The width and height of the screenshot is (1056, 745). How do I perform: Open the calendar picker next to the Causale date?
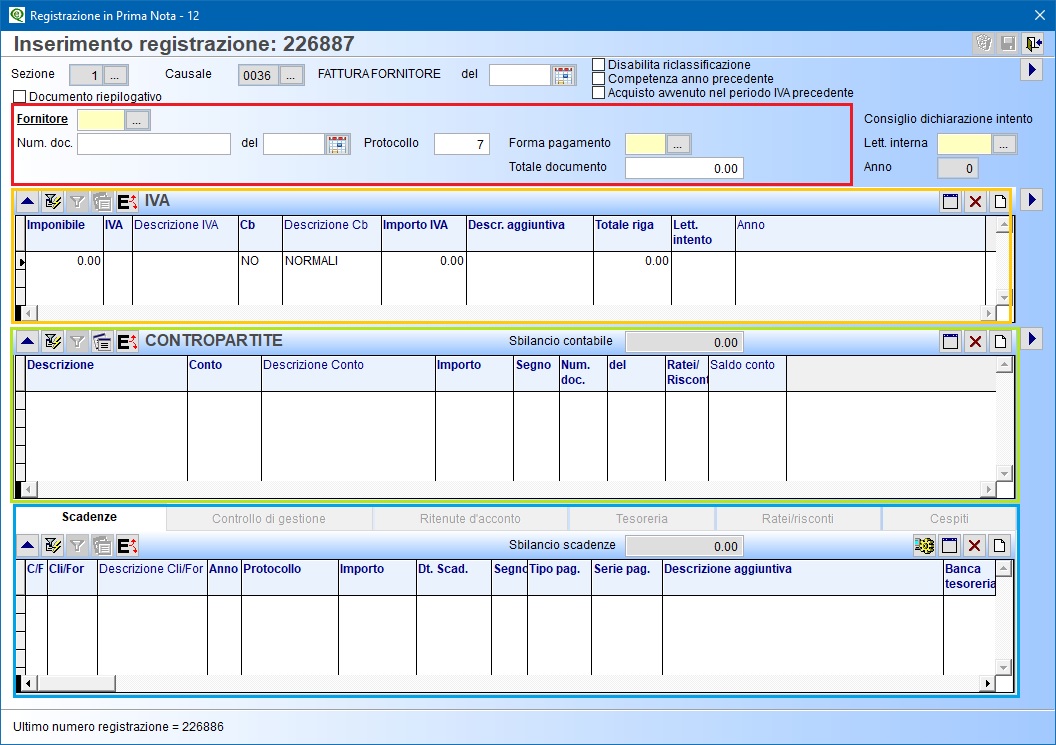click(x=564, y=75)
